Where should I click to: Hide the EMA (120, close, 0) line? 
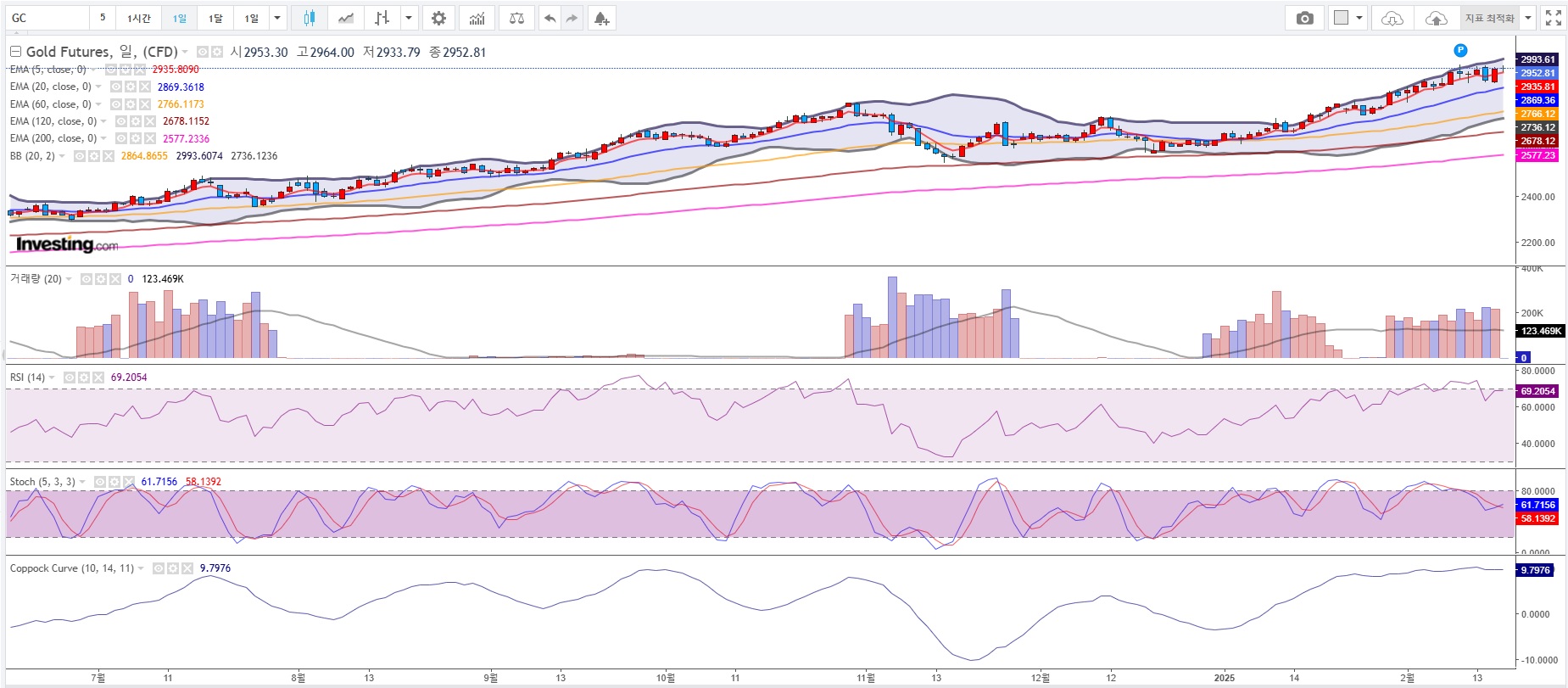[x=121, y=121]
